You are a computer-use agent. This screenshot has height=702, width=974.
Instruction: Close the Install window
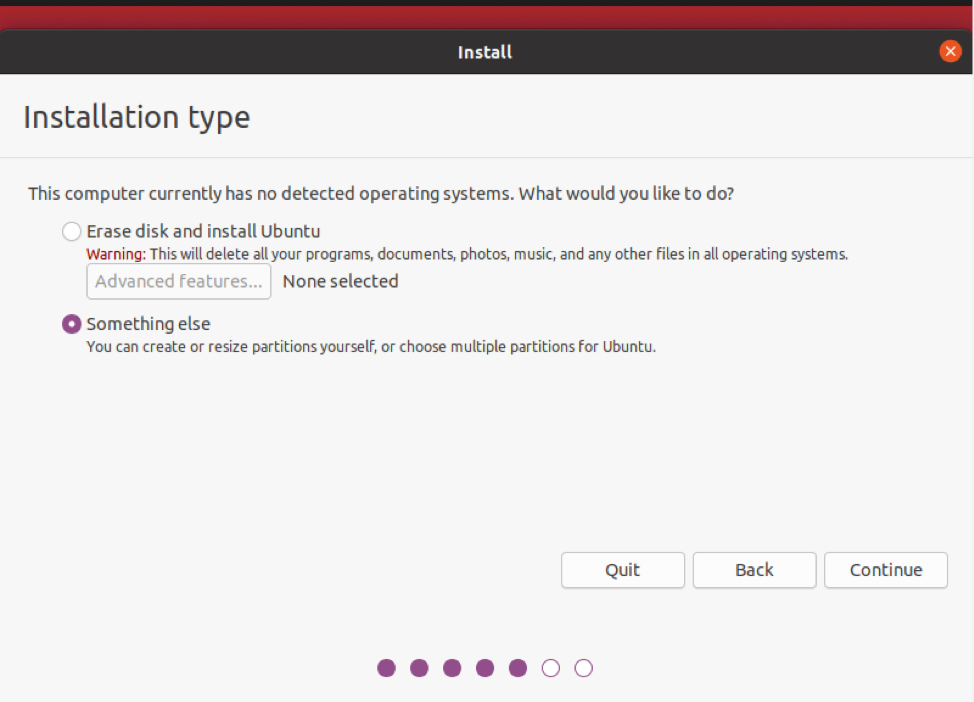point(950,52)
